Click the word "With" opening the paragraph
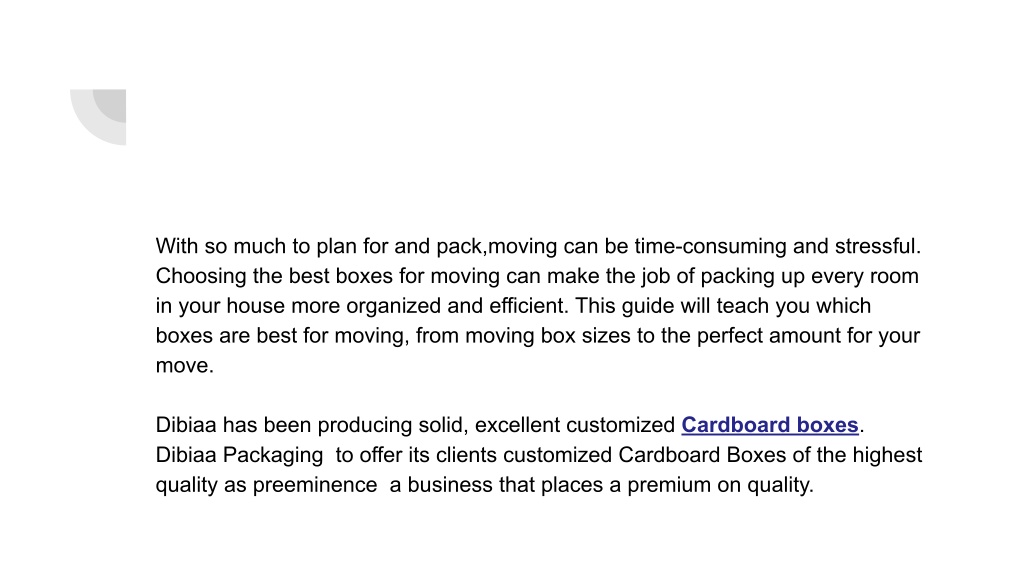 pyautogui.click(x=176, y=246)
